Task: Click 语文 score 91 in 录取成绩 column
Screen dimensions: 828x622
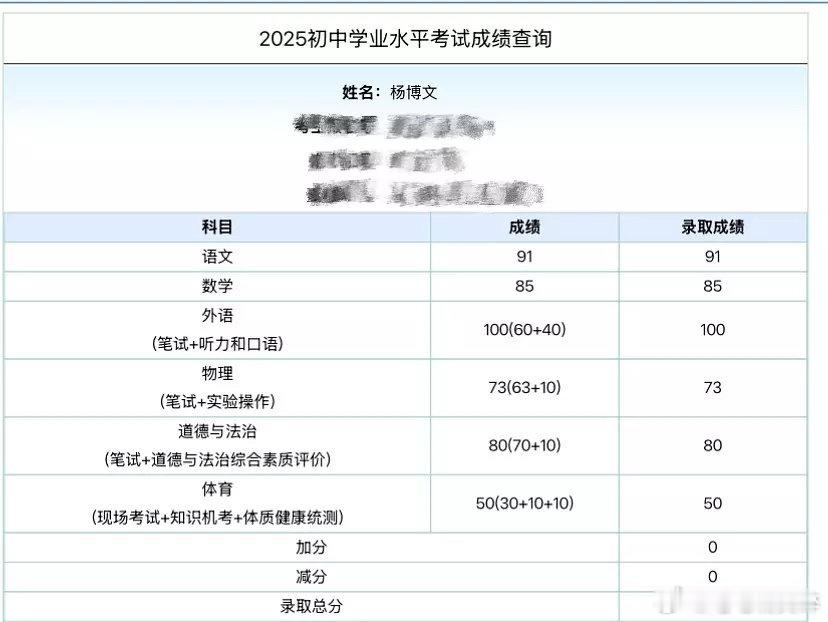Action: [712, 257]
